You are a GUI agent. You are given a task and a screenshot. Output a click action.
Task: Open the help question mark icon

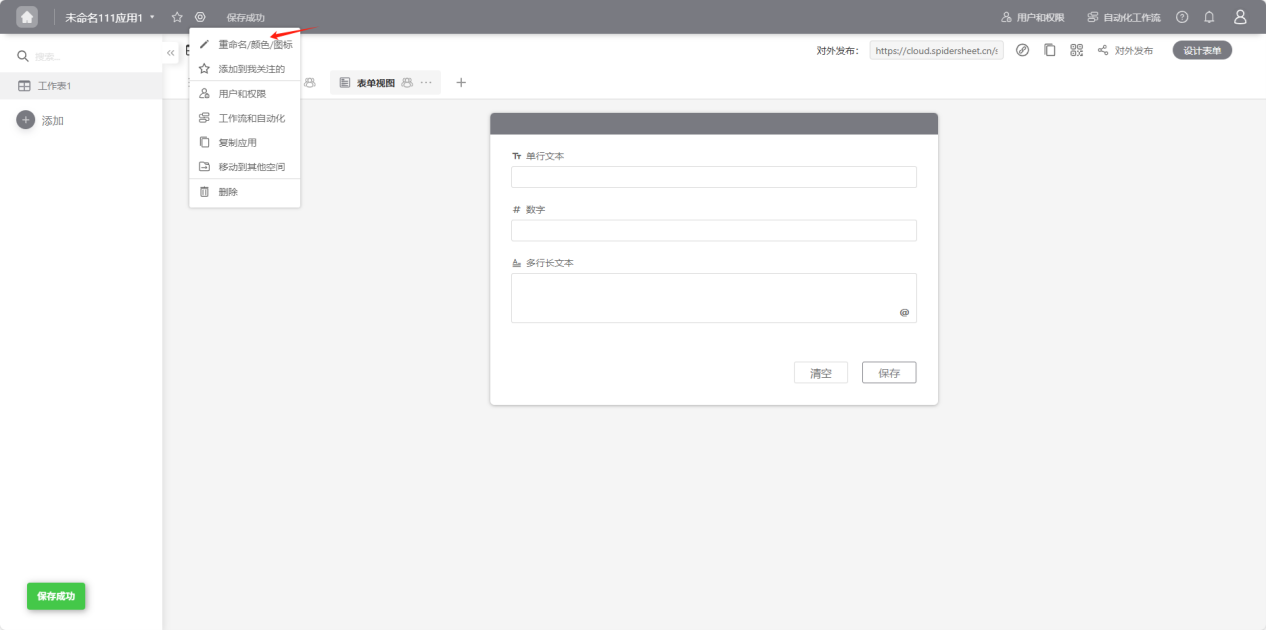pos(1182,17)
